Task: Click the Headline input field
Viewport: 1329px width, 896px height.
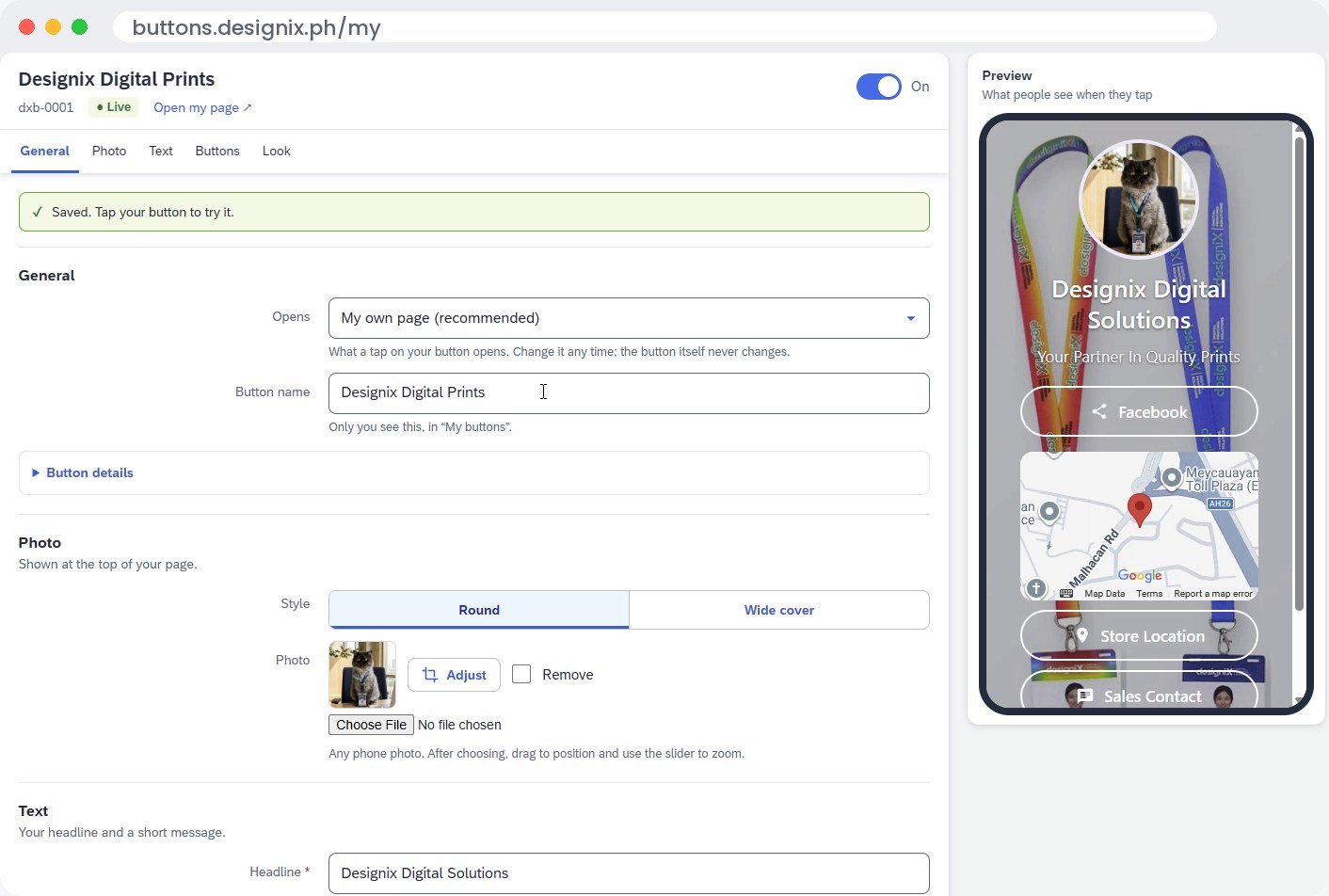Action: tap(629, 873)
